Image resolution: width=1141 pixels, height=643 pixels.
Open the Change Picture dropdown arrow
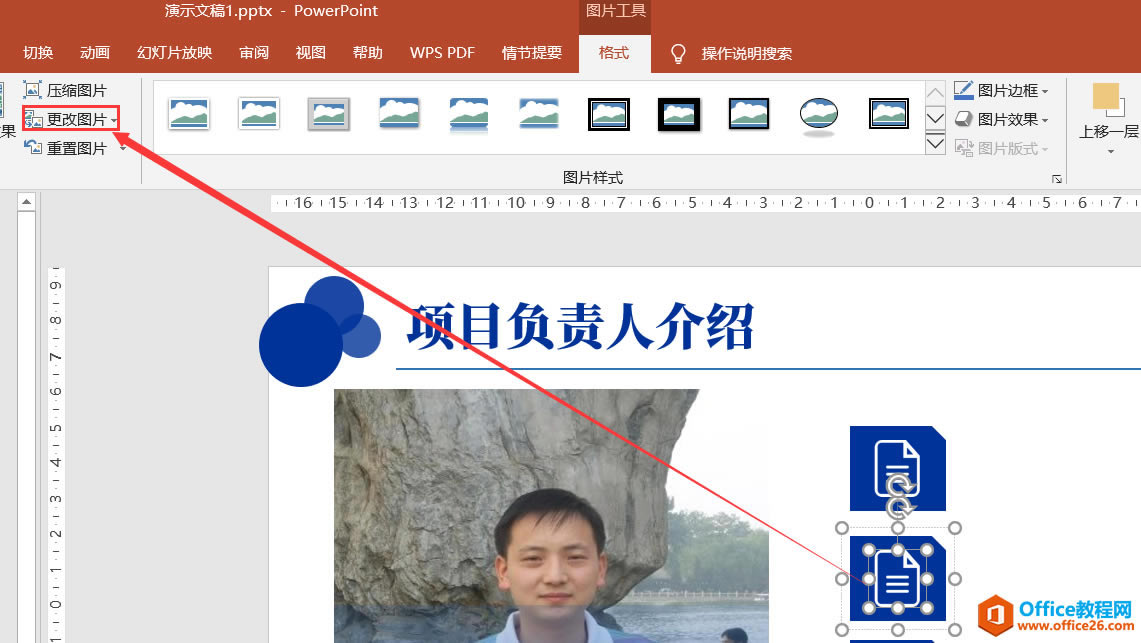114,121
